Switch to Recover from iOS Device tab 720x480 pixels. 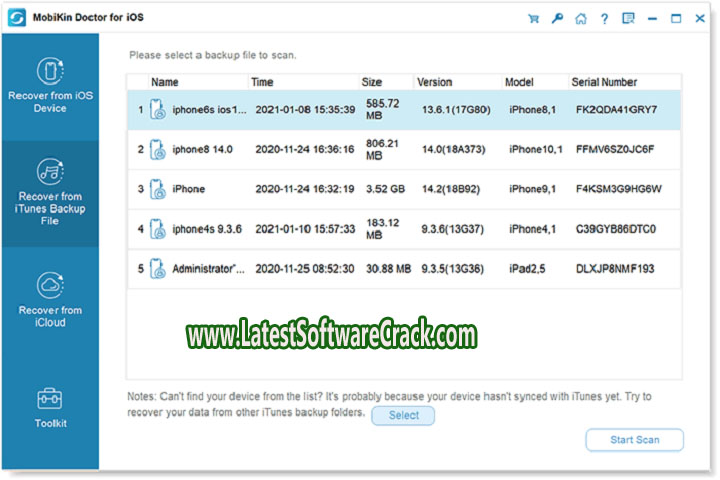[50, 87]
